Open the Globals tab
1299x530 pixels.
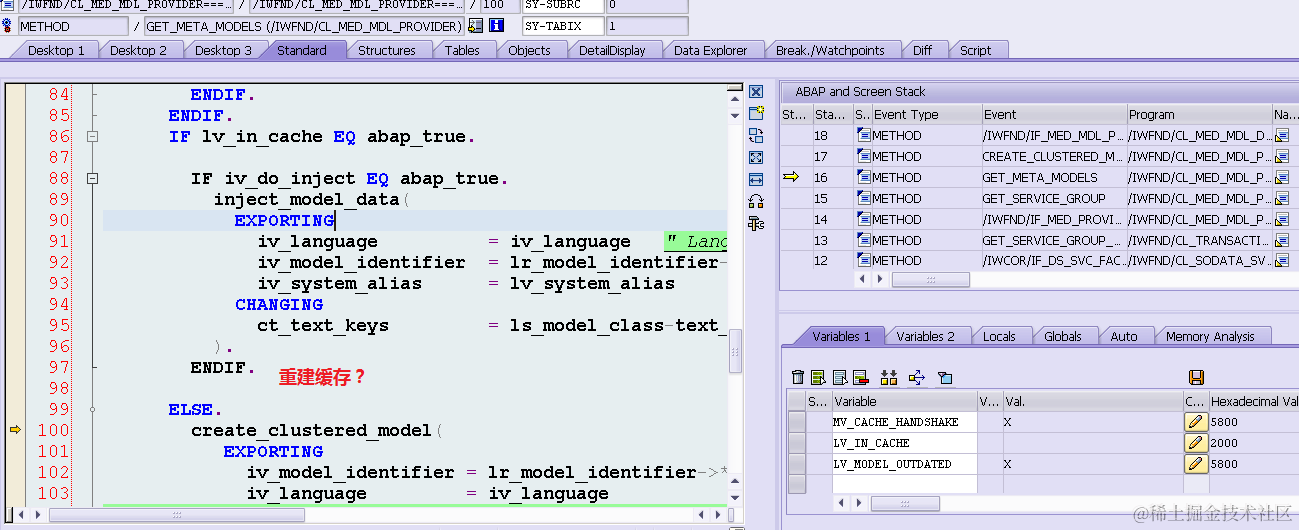tap(1063, 336)
